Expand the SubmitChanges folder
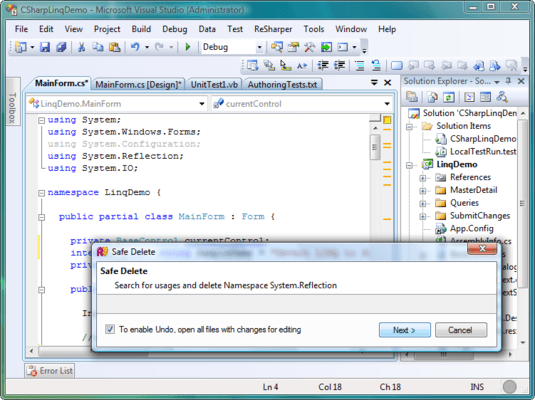The height and width of the screenshot is (400, 535). click(423, 216)
